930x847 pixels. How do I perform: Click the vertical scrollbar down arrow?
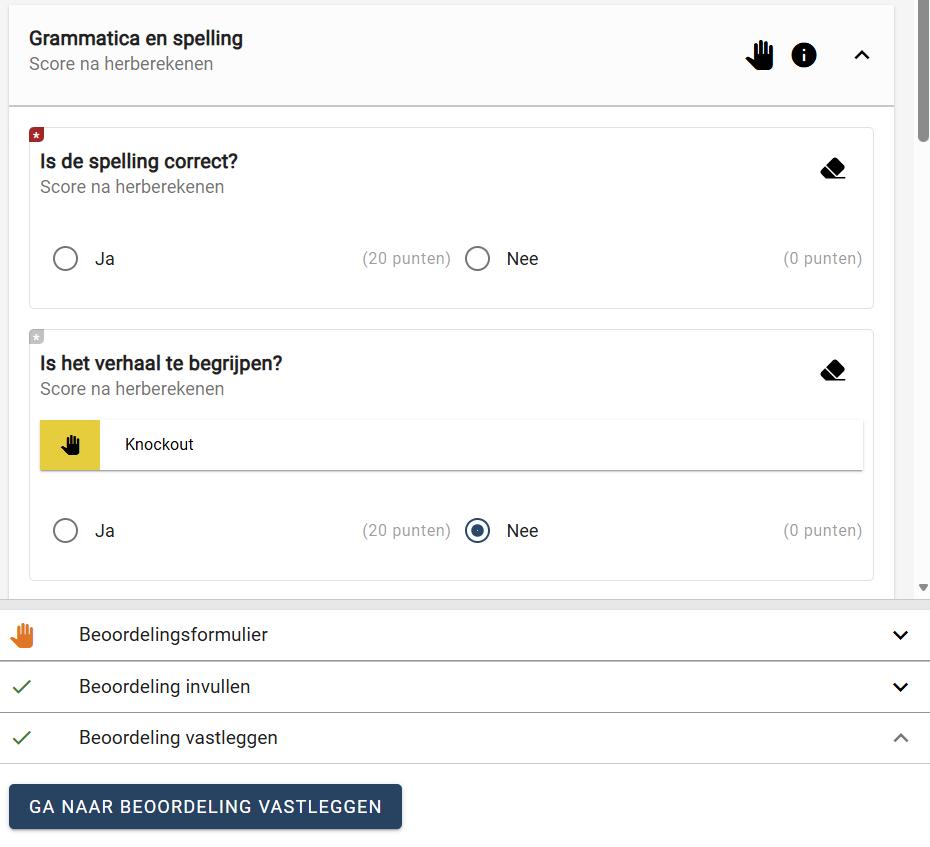(x=923, y=587)
